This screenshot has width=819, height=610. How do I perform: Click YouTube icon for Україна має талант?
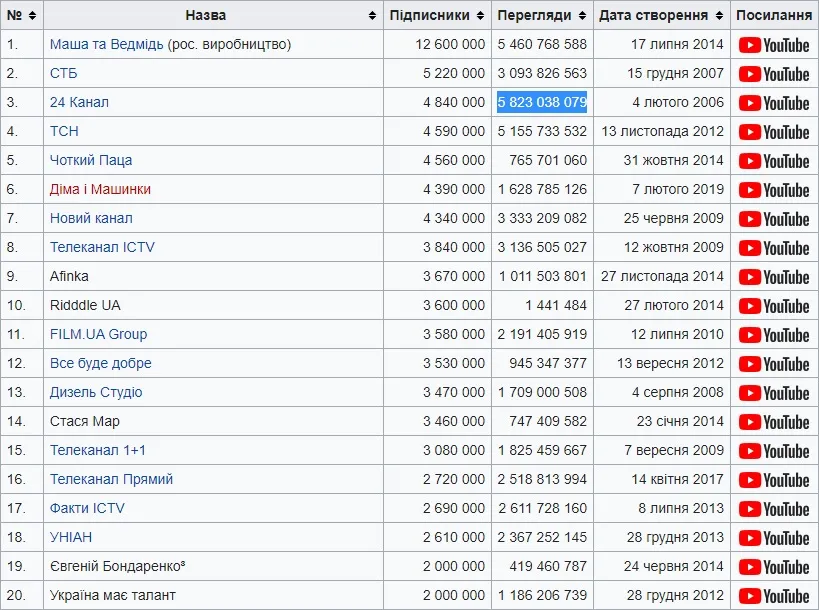pyautogui.click(x=774, y=596)
